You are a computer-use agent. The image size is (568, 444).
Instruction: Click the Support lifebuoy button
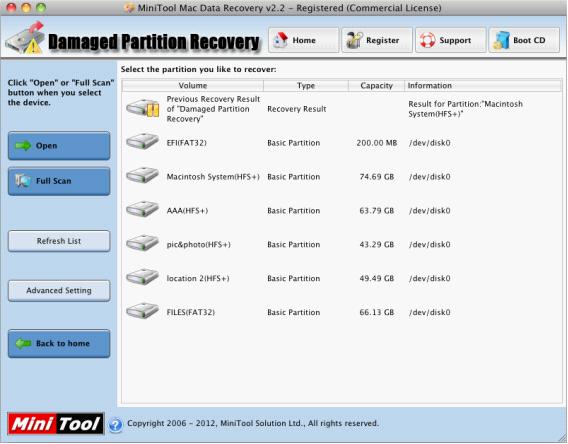tap(450, 40)
